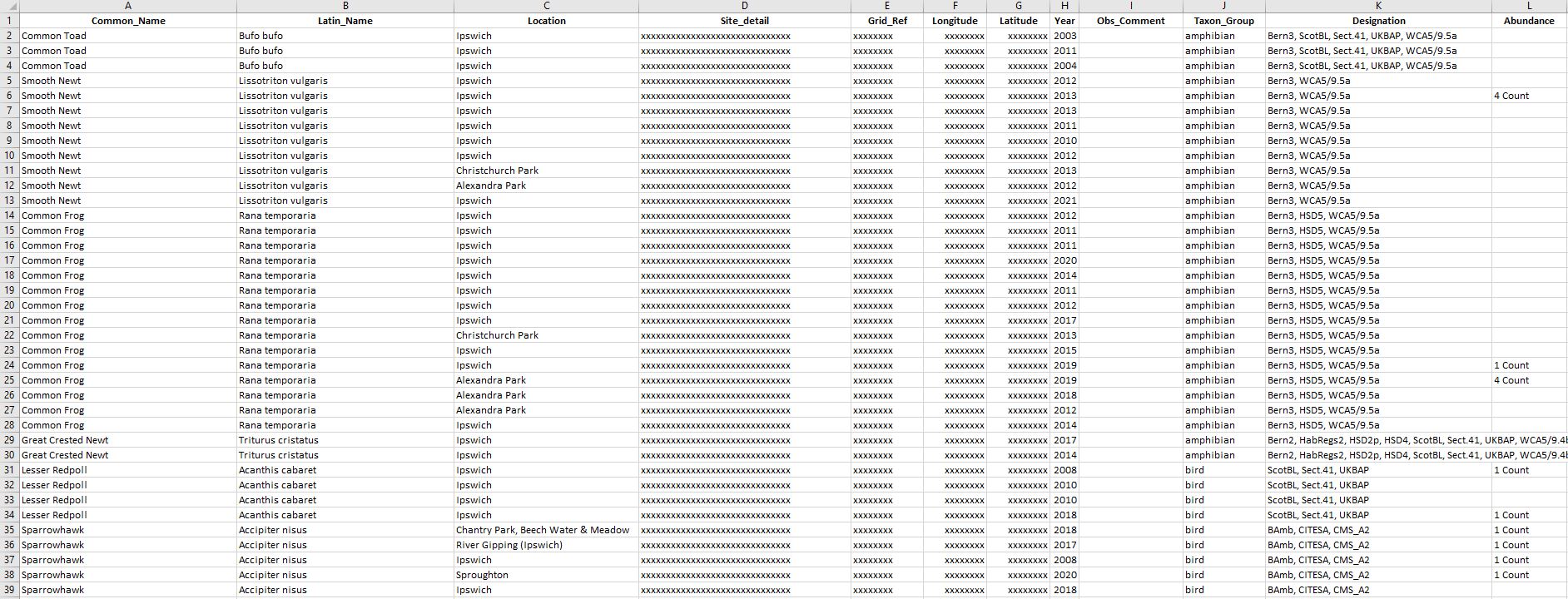Select the column K header
This screenshot has height=599, width=1568.
1378,6
